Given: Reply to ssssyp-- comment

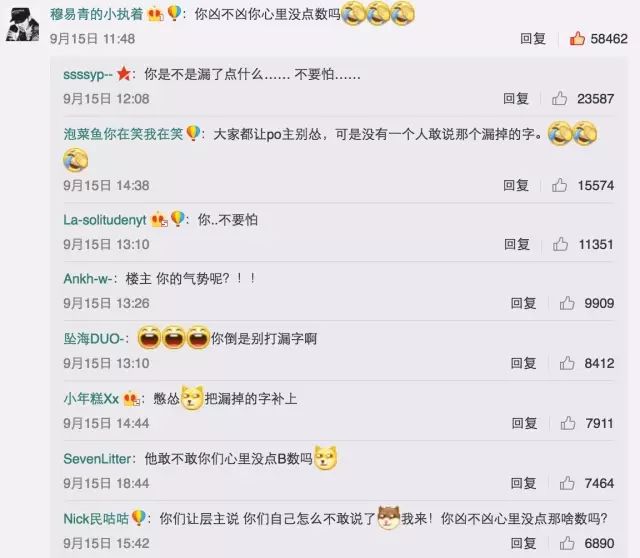Looking at the screenshot, I should point(516,98).
